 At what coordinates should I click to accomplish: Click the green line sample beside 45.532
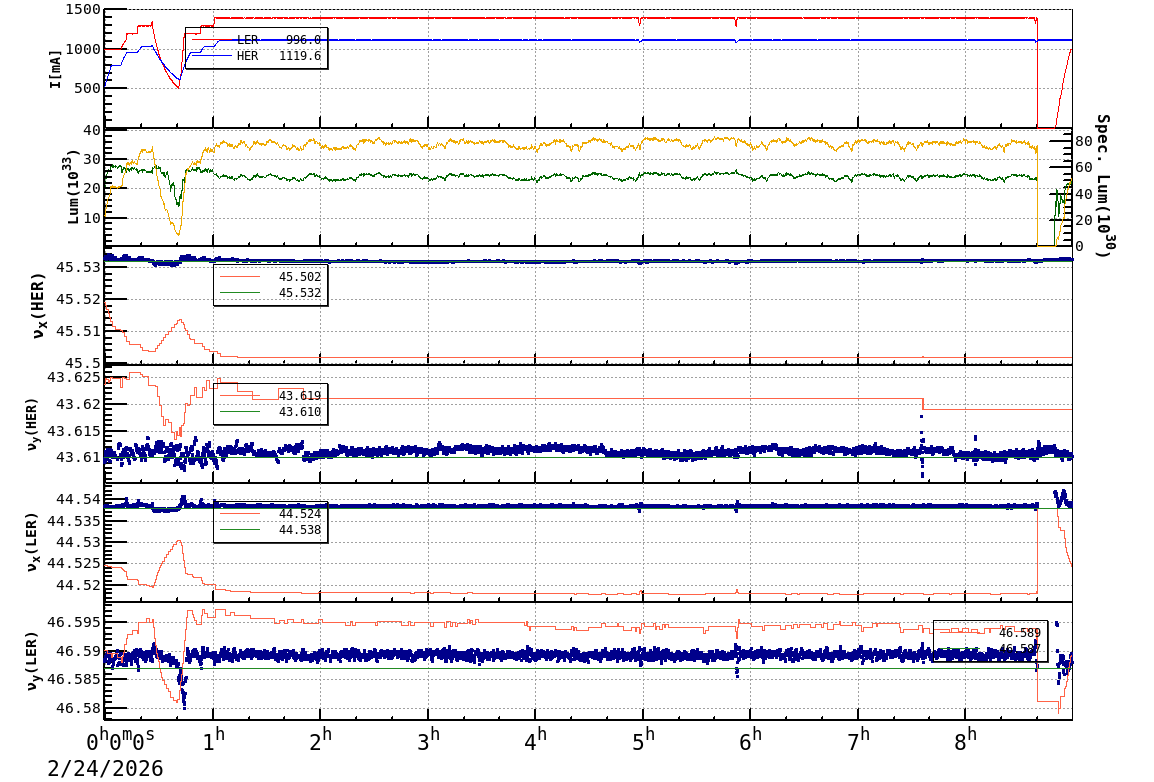point(240,293)
